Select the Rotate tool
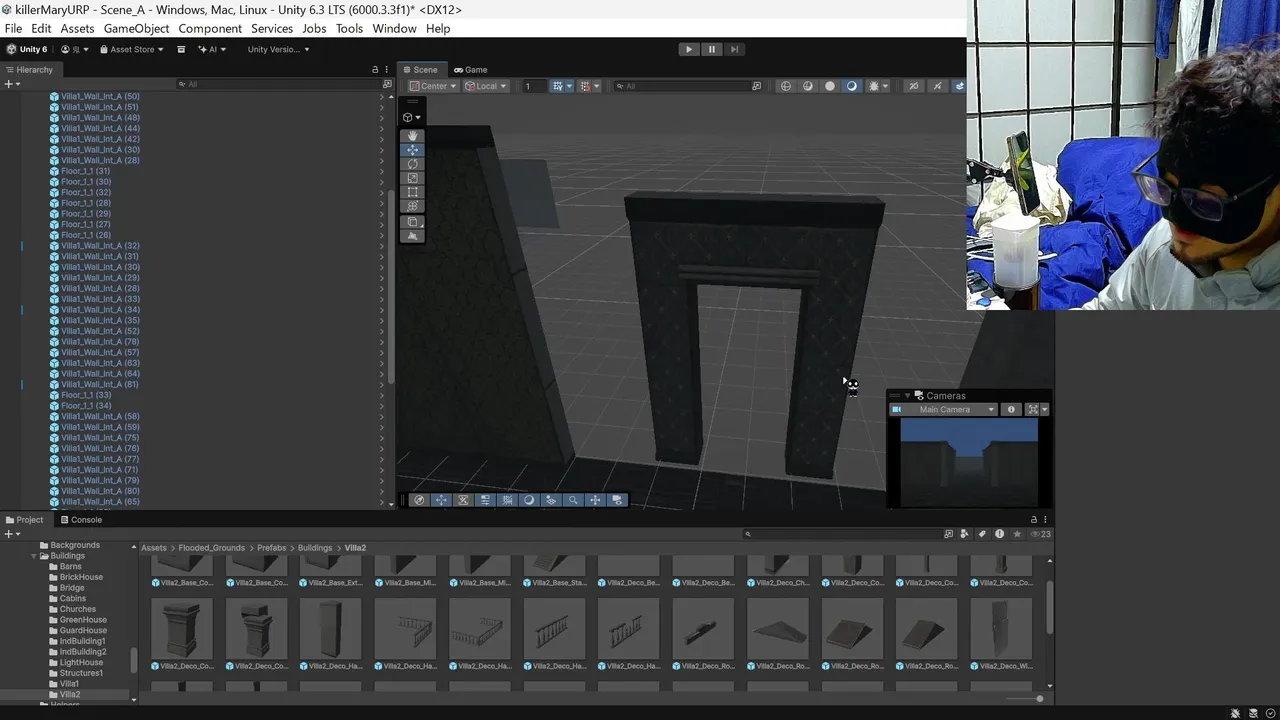This screenshot has height=720, width=1280. click(412, 164)
